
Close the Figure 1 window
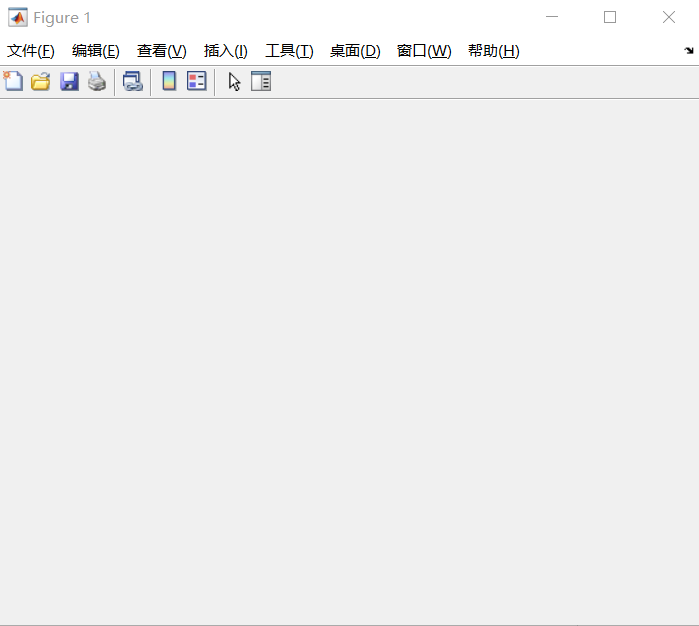pos(669,17)
